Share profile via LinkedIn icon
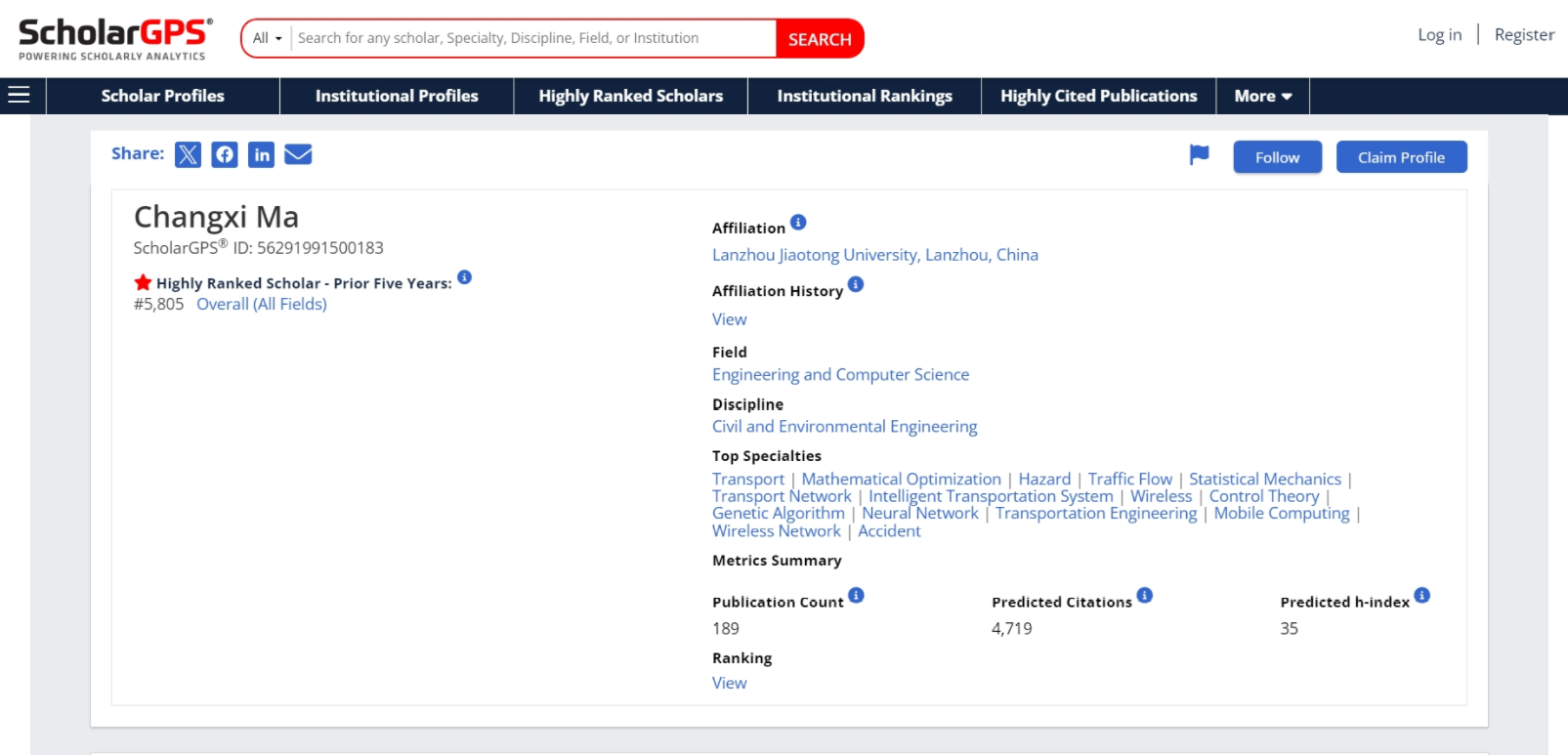This screenshot has width=1568, height=755. (261, 154)
